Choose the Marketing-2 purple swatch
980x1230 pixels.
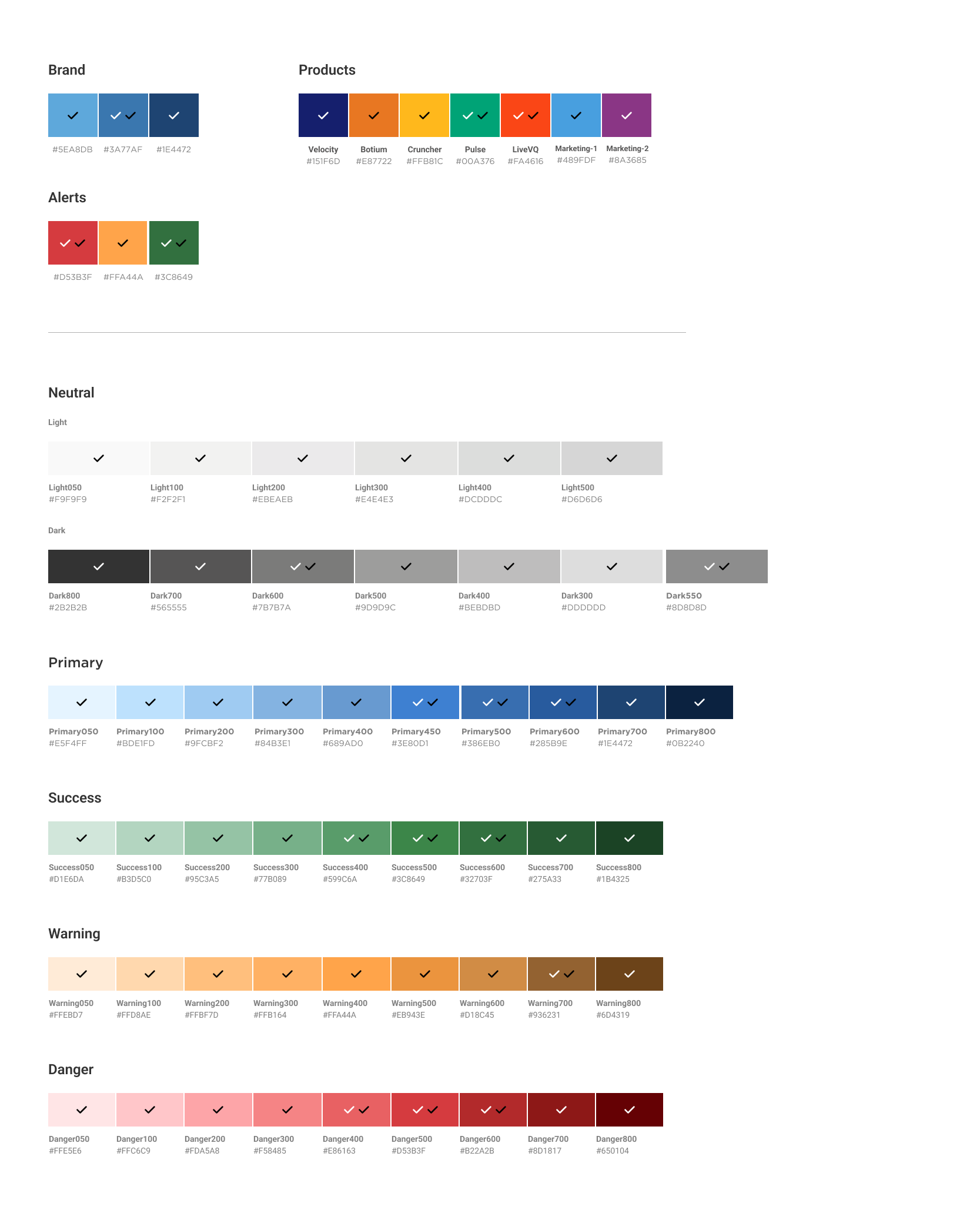[x=627, y=115]
